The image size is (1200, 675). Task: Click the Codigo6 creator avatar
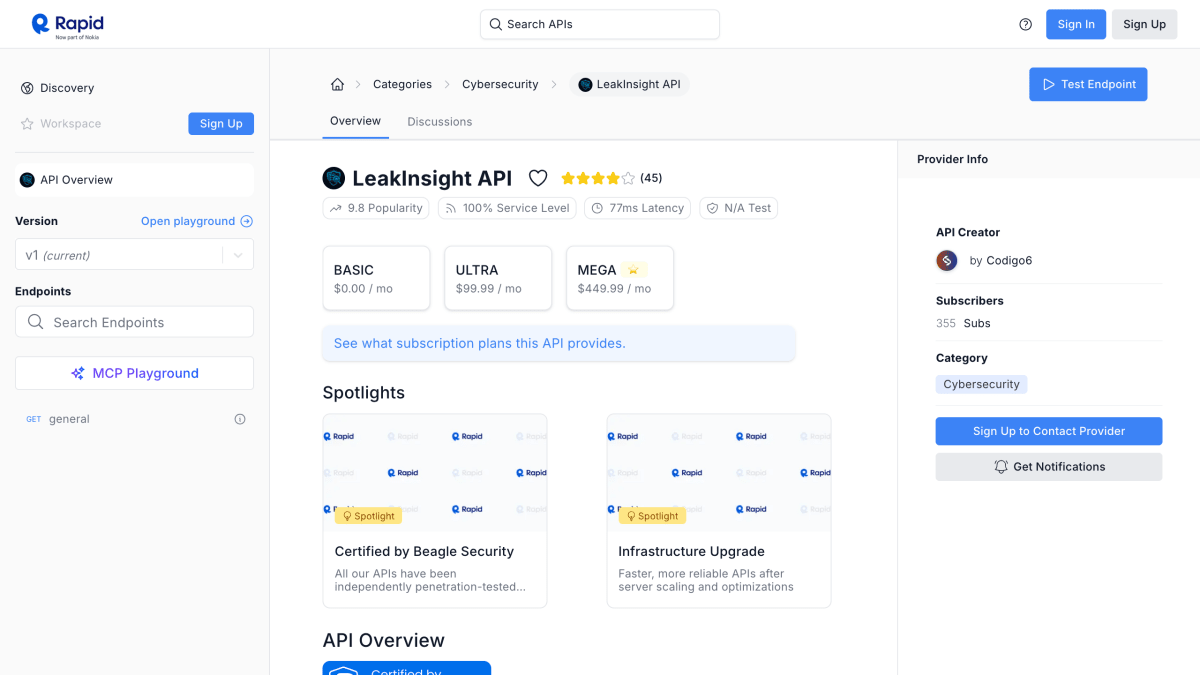947,260
